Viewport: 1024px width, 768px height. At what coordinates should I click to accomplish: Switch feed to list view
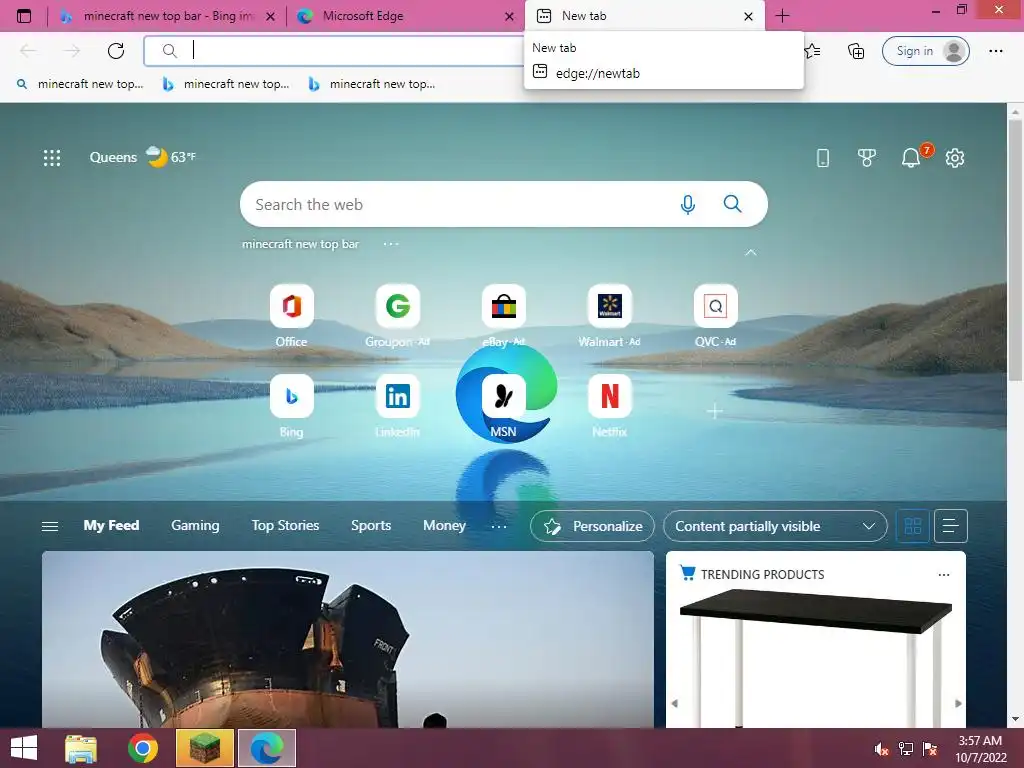click(x=951, y=526)
